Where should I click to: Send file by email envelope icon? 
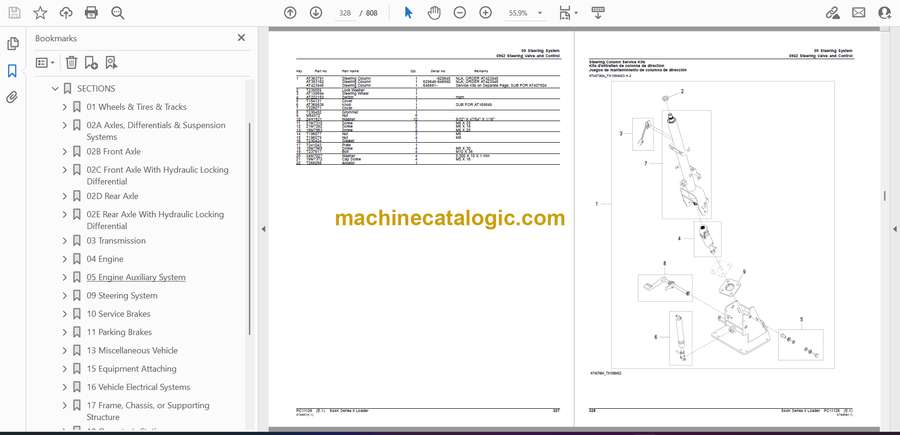coord(859,13)
